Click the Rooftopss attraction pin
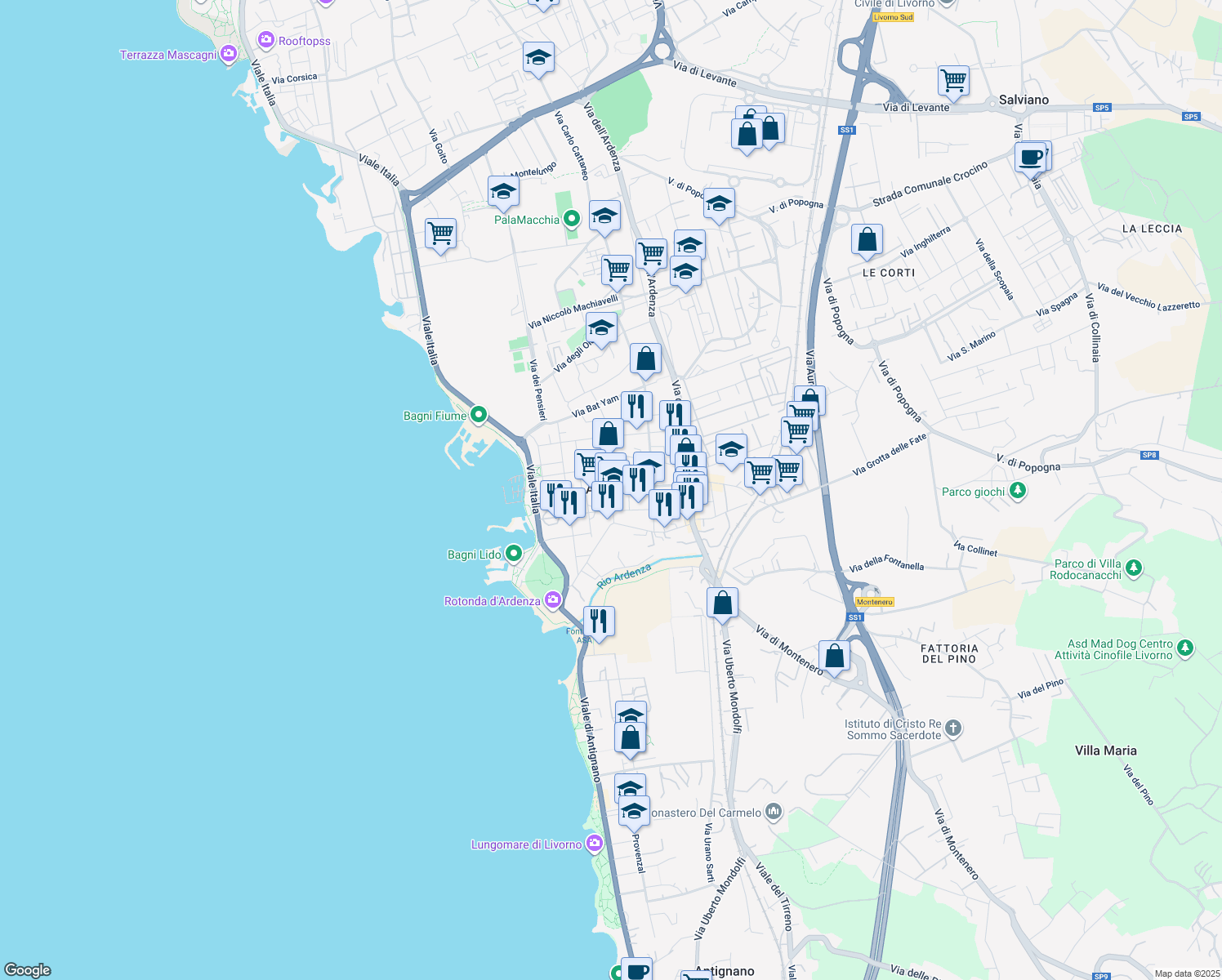 pos(266,40)
